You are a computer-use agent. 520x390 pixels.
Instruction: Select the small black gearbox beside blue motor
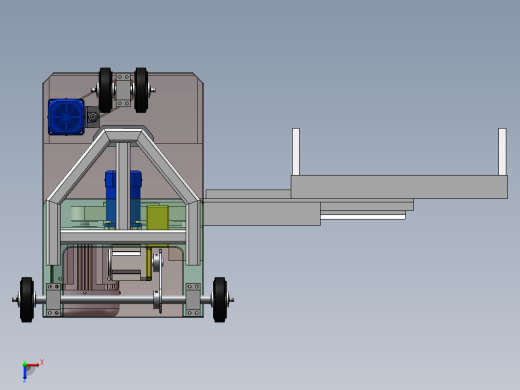pyautogui.click(x=92, y=117)
